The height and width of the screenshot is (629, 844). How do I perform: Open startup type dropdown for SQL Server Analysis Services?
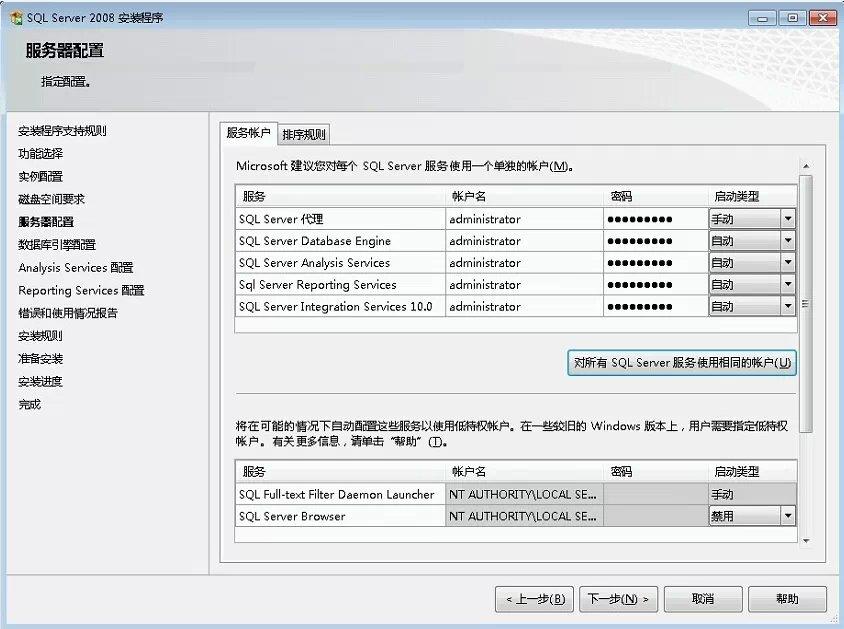(788, 263)
